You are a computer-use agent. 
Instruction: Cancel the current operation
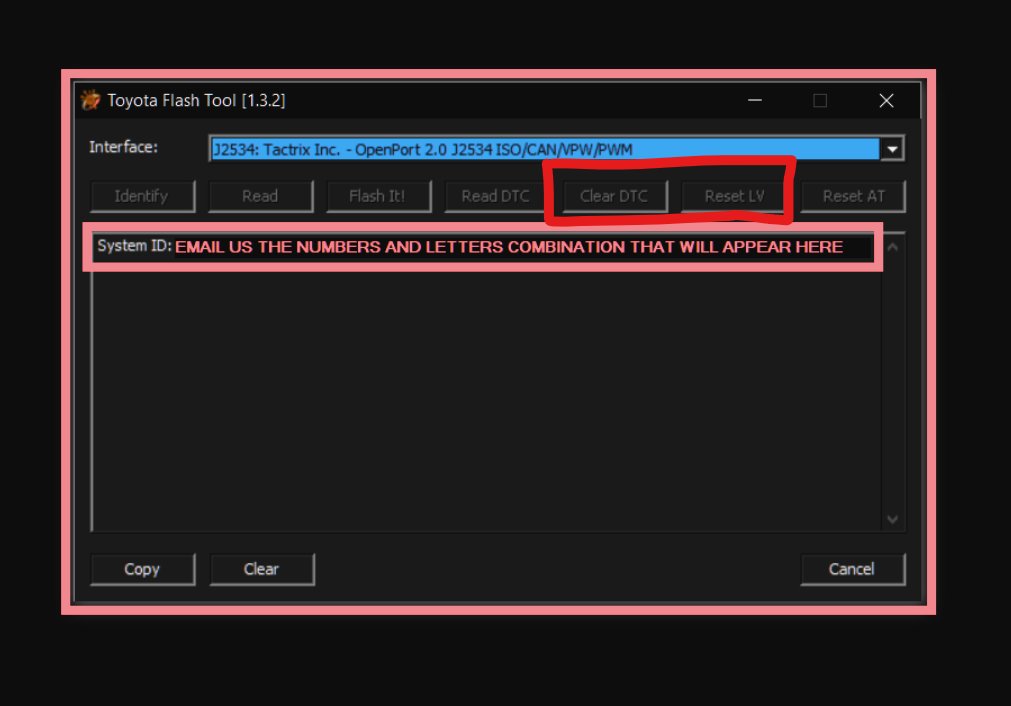852,569
